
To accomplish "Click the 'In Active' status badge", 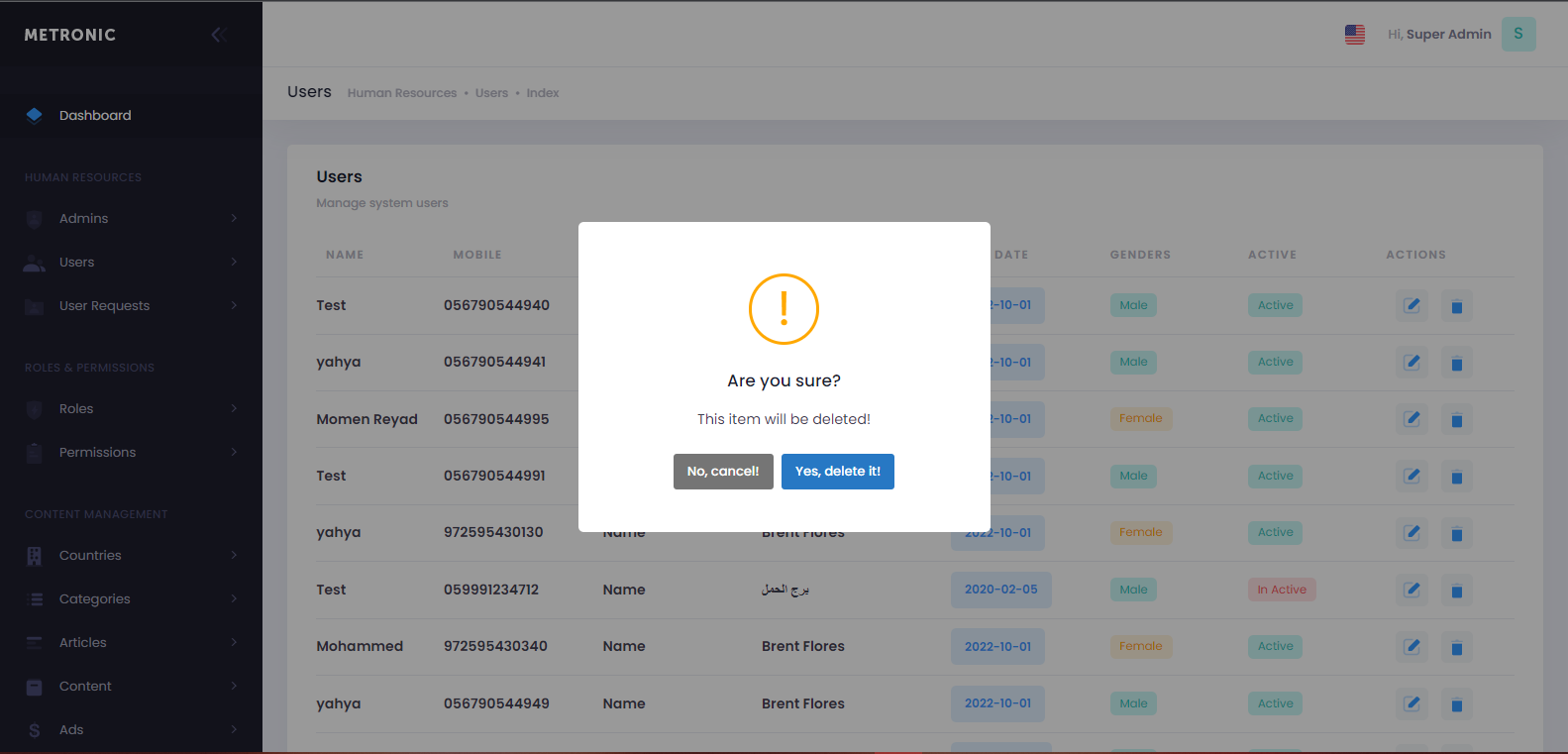I will pos(1281,590).
